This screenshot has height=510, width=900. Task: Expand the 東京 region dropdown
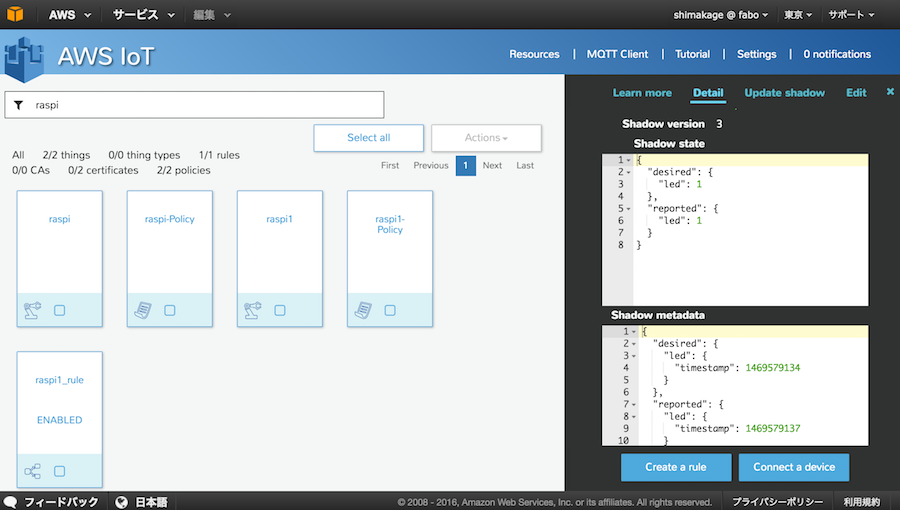click(797, 15)
